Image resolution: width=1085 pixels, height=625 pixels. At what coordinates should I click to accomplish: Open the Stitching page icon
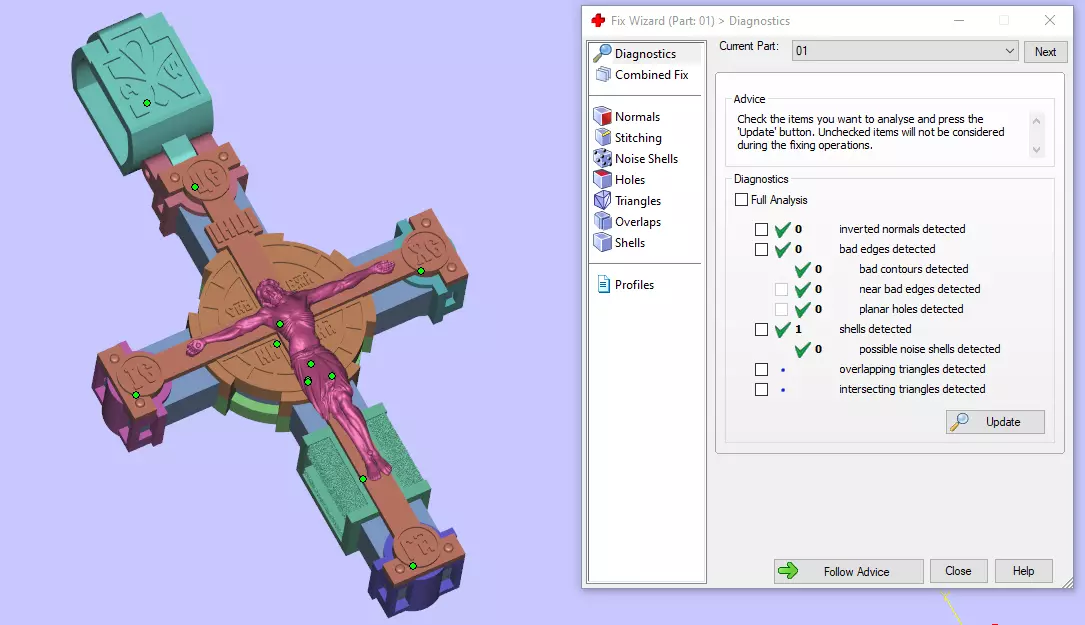coord(603,137)
